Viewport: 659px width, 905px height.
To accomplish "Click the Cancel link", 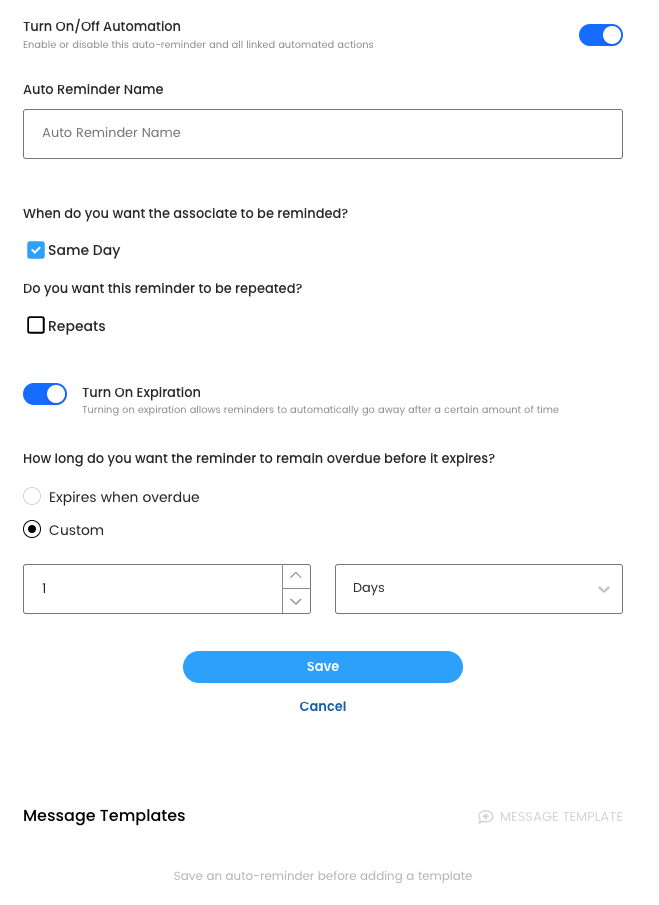I will (x=322, y=706).
